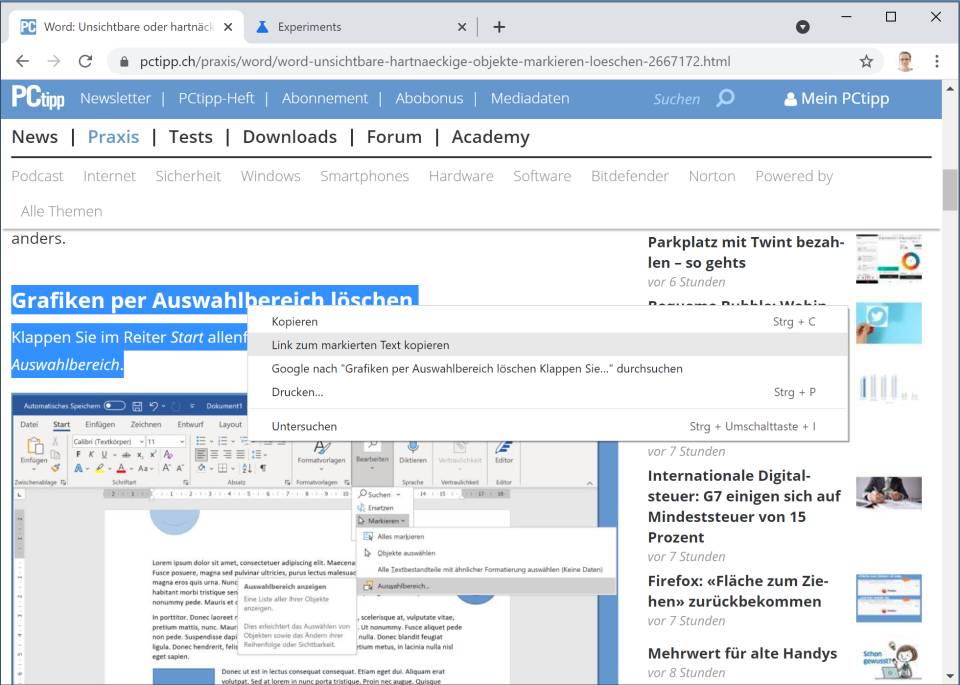Image resolution: width=960 pixels, height=685 pixels.
Task: Click the Twint article thumbnail
Action: tap(888, 258)
